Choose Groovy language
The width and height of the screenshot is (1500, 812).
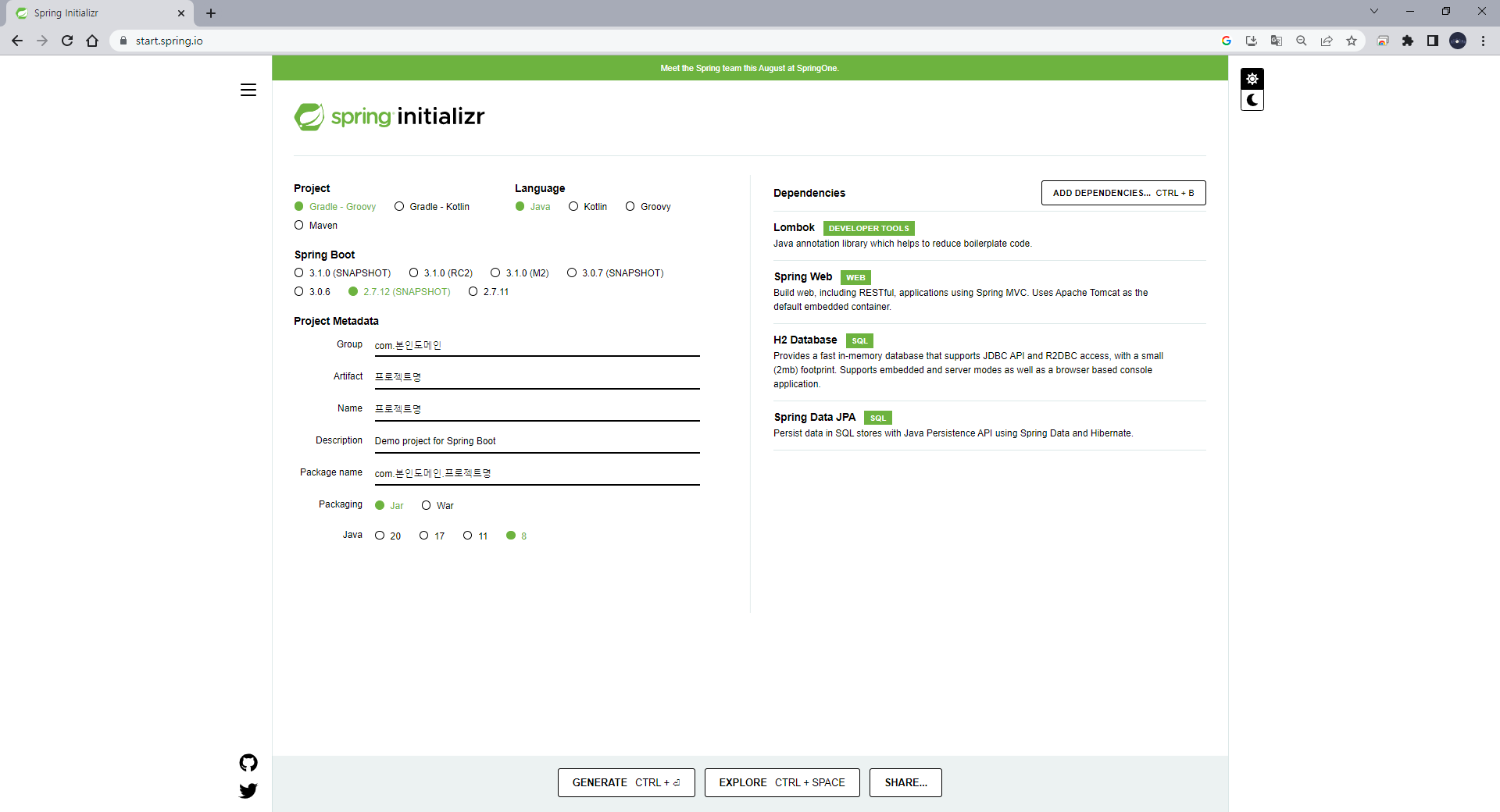(648, 207)
